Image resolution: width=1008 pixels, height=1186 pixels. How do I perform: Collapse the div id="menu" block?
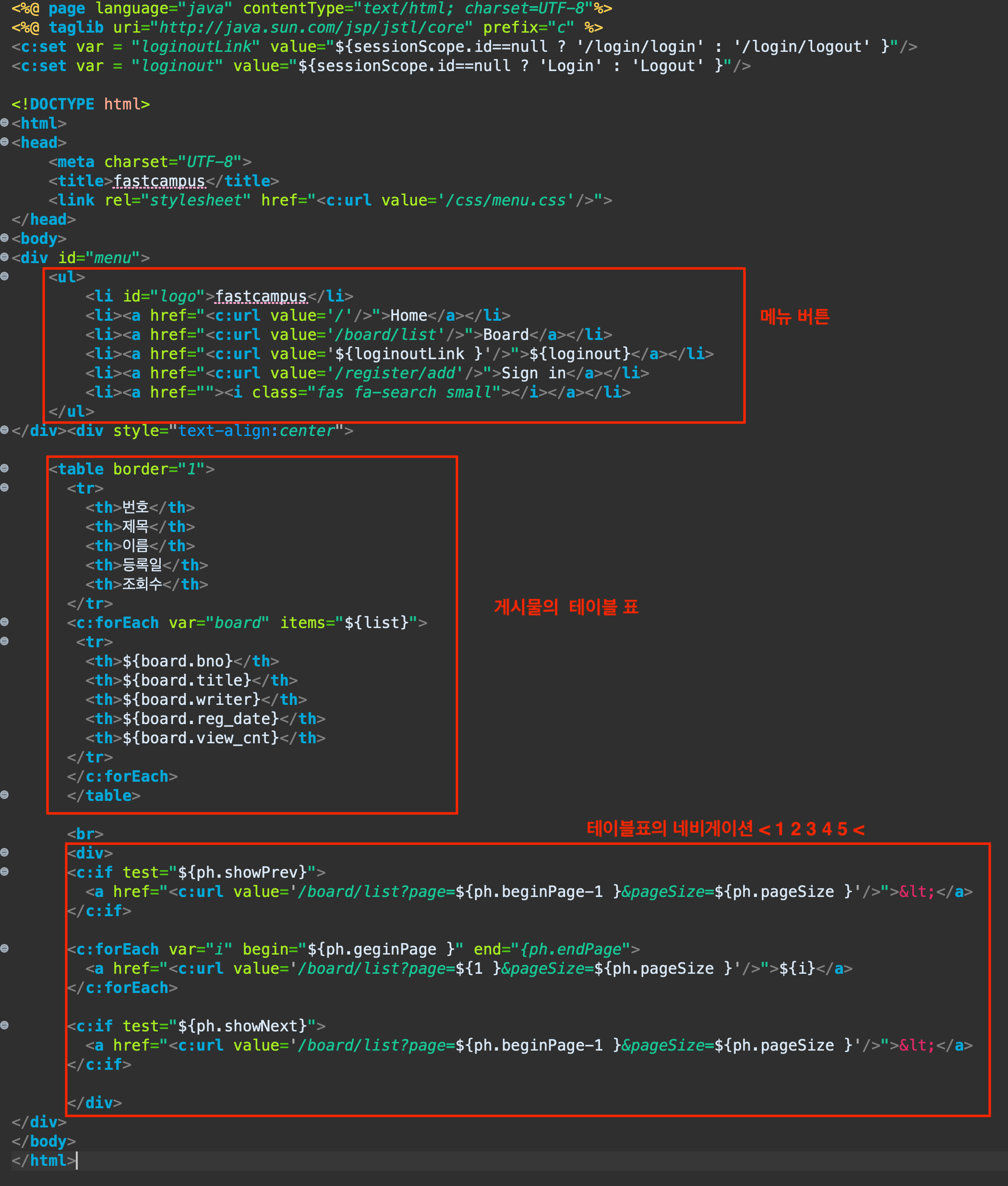pos(5,257)
